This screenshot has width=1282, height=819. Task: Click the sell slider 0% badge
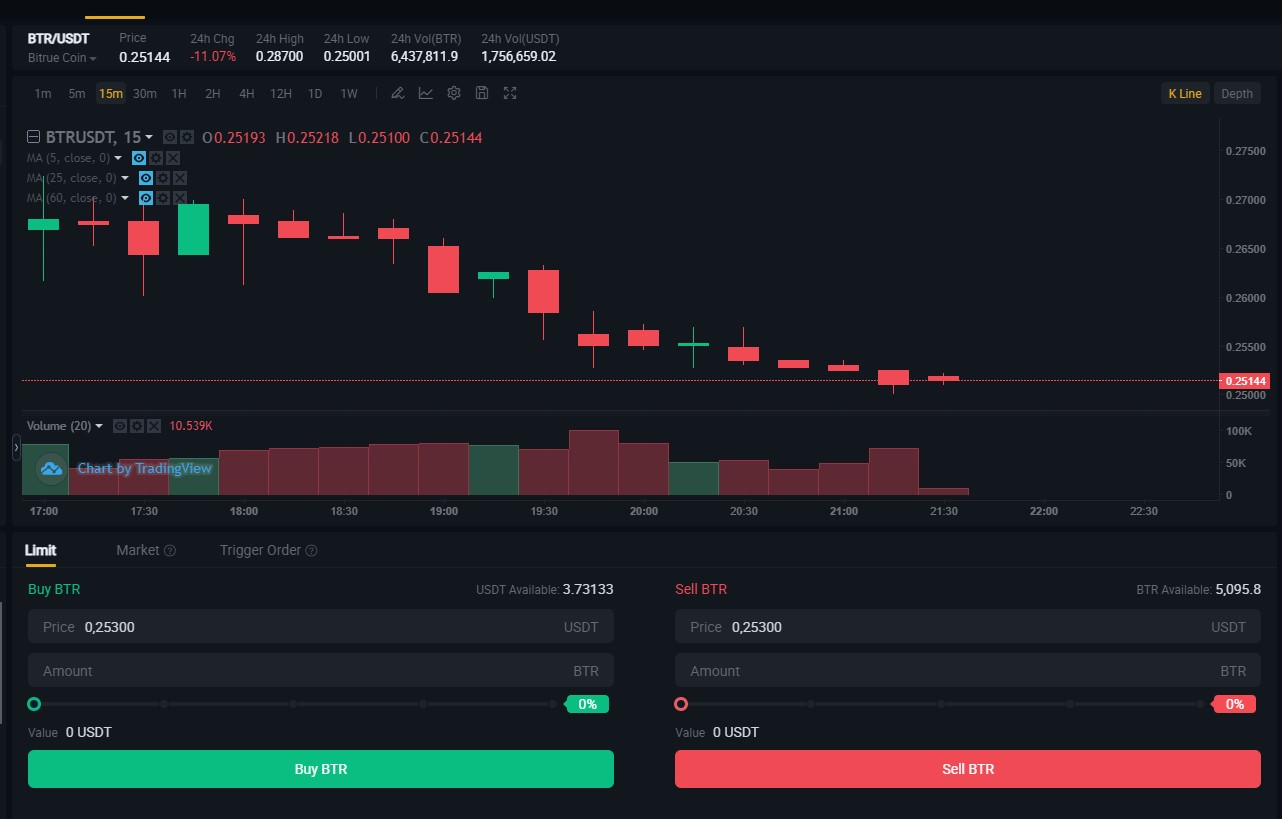pos(1235,704)
